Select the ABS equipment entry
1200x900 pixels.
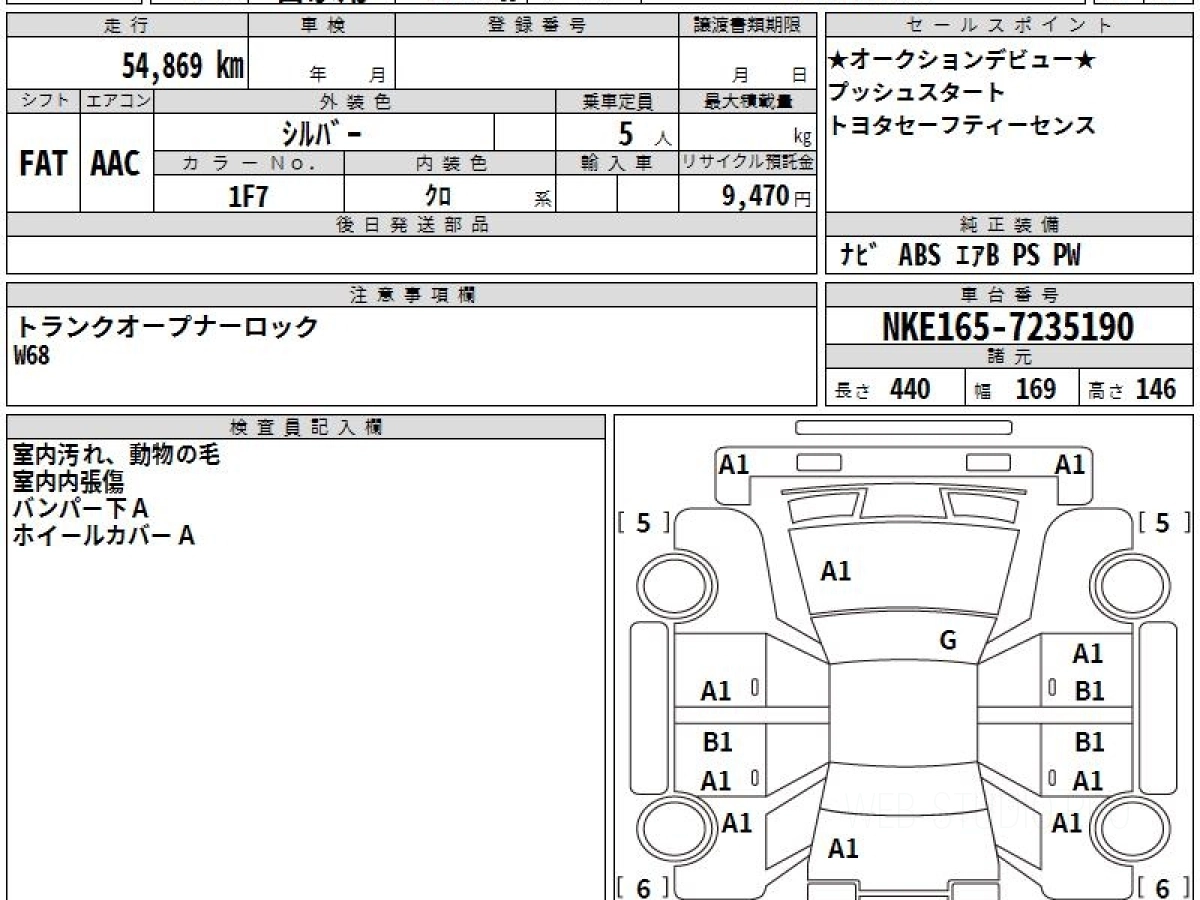(x=919, y=255)
